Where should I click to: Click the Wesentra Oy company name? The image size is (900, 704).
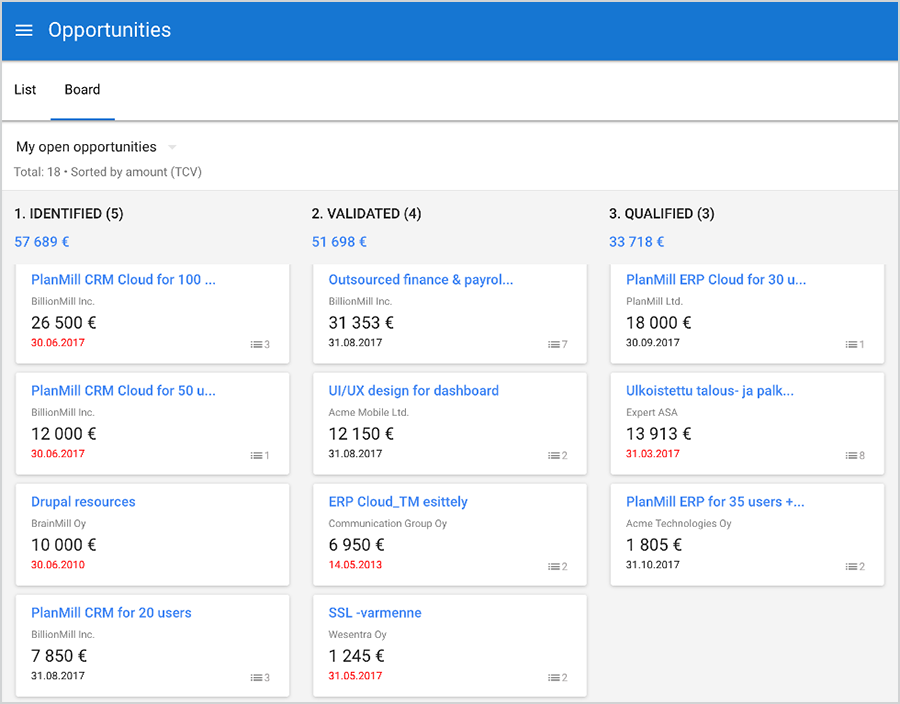coord(358,635)
